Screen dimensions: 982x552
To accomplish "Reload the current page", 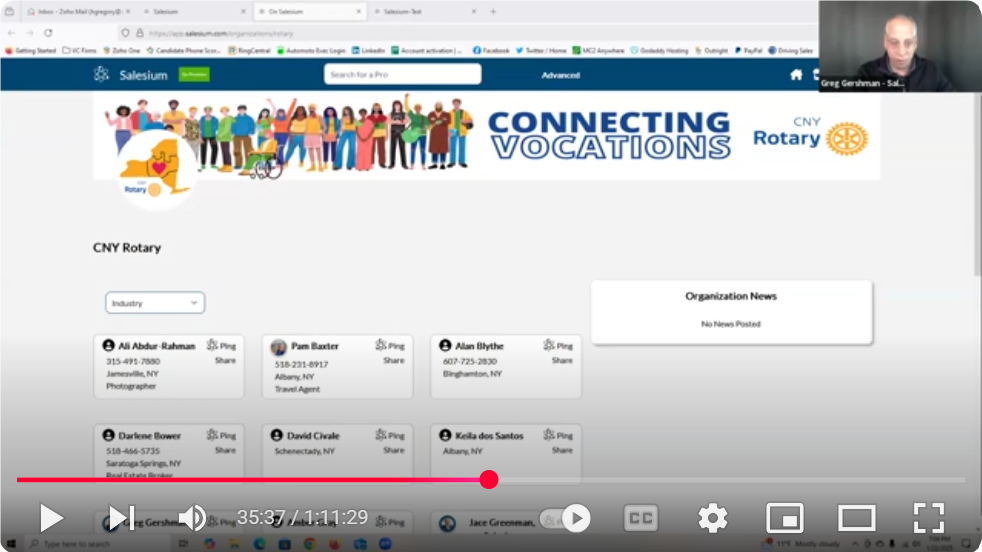I will click(48, 33).
